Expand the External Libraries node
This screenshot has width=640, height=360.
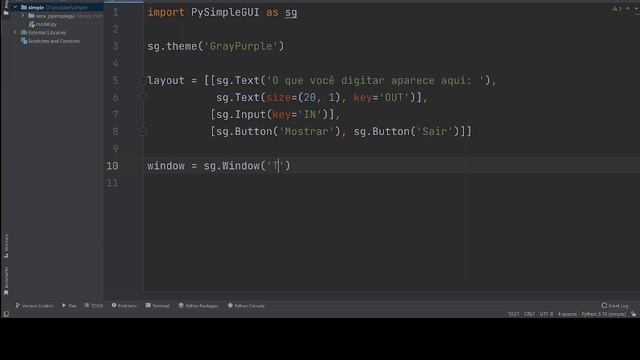(15, 32)
